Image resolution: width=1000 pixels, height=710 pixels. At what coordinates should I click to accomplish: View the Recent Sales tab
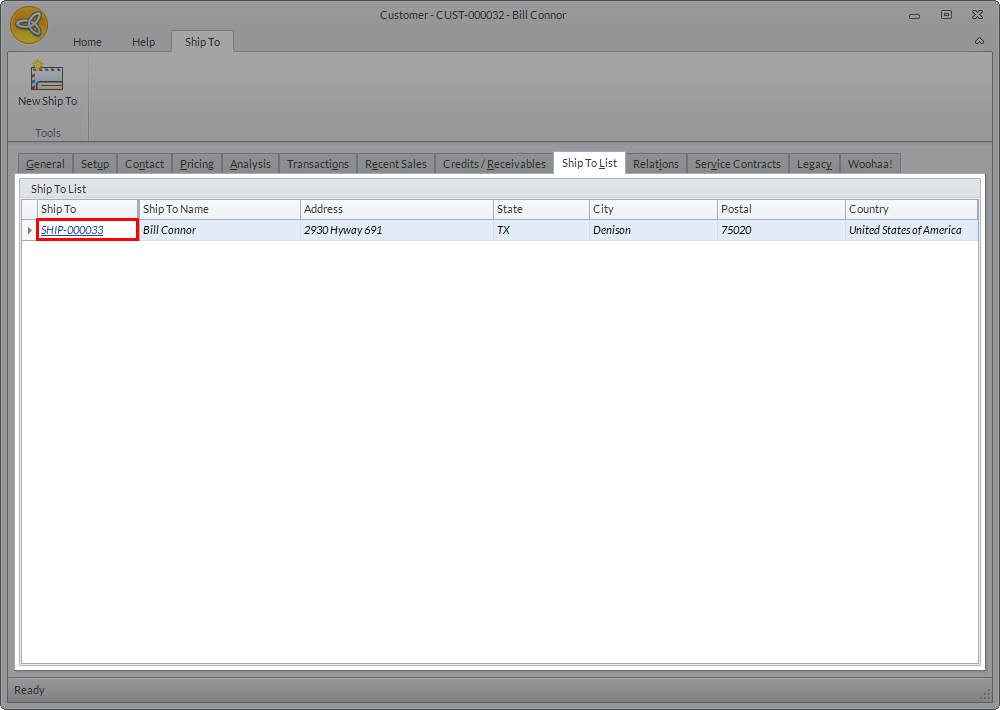(396, 164)
